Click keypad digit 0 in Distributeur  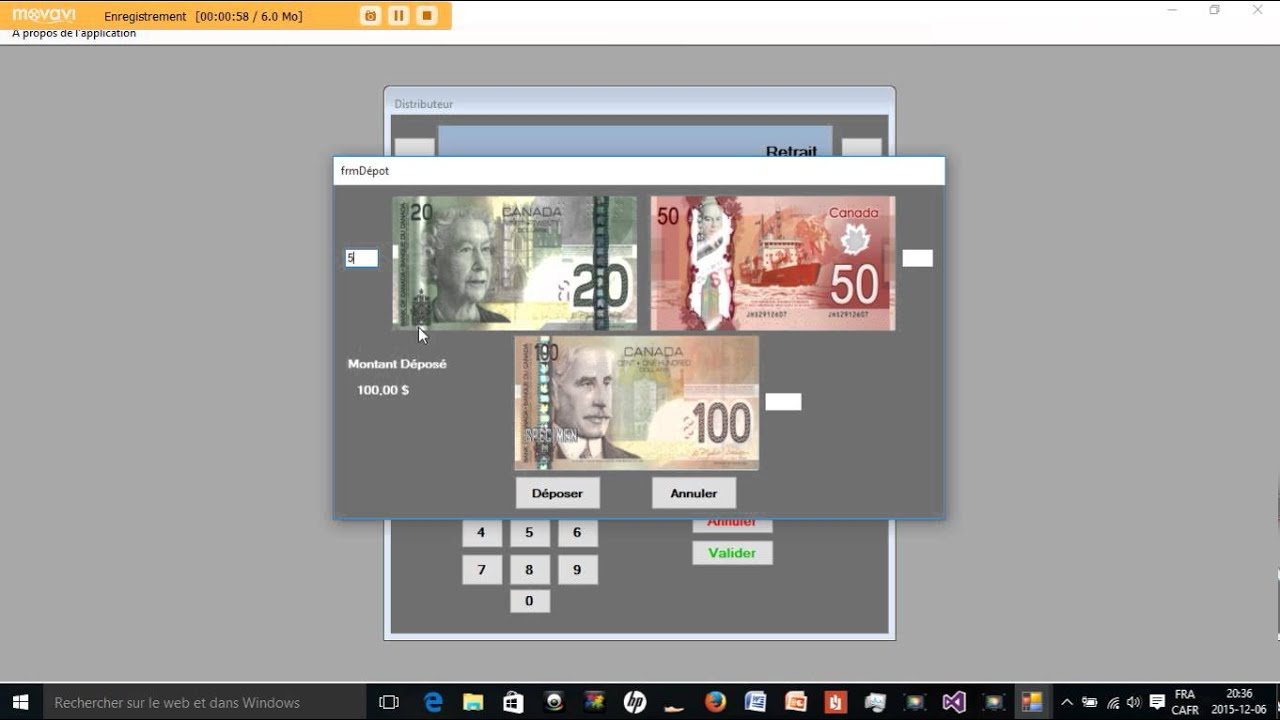(x=529, y=601)
